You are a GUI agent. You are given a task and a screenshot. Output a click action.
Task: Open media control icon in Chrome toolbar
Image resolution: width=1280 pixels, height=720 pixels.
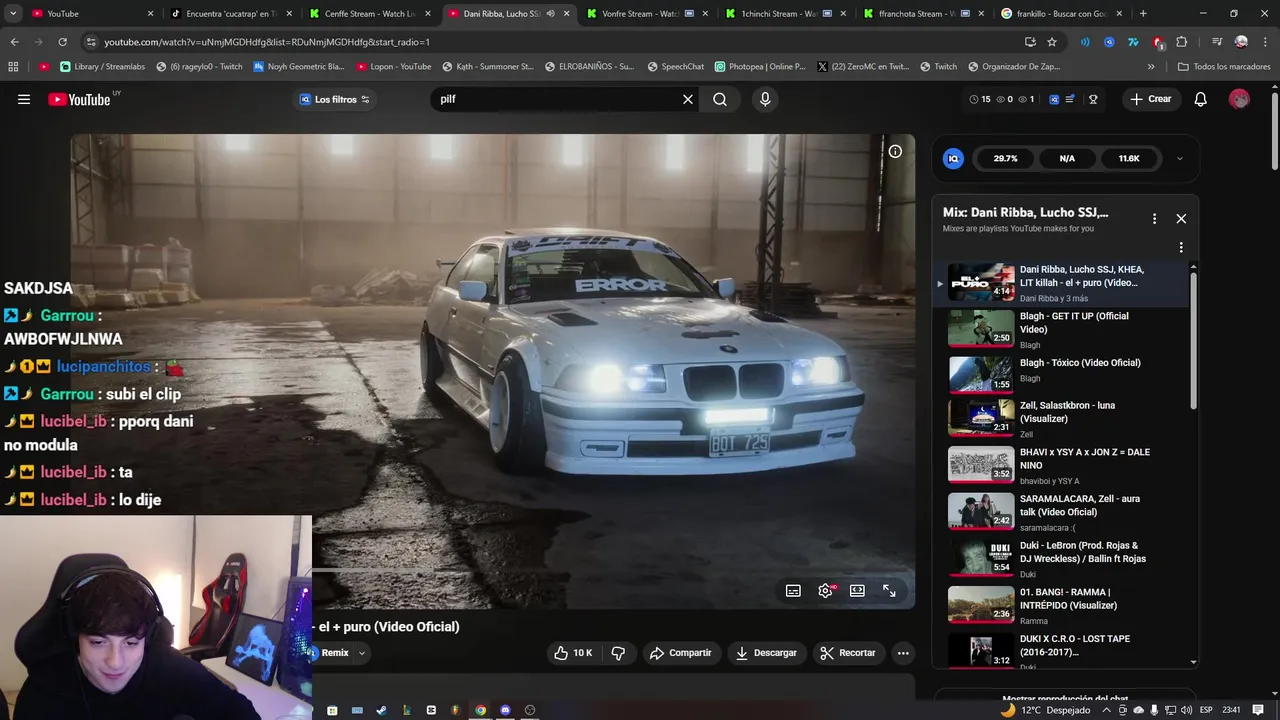(1217, 42)
